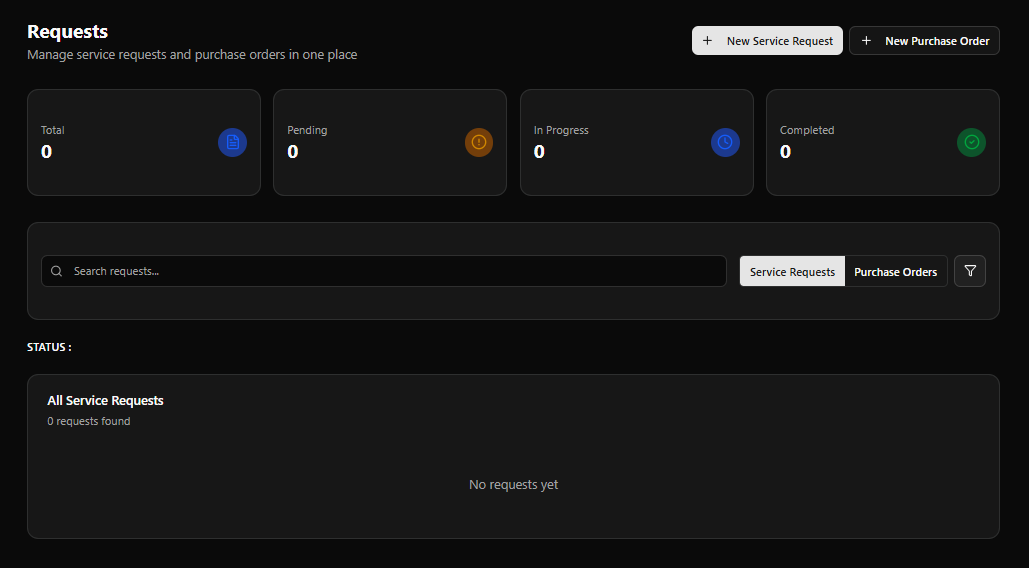Click the magnifier icon in the search box
Screen dimensions: 1029x568
(56, 271)
